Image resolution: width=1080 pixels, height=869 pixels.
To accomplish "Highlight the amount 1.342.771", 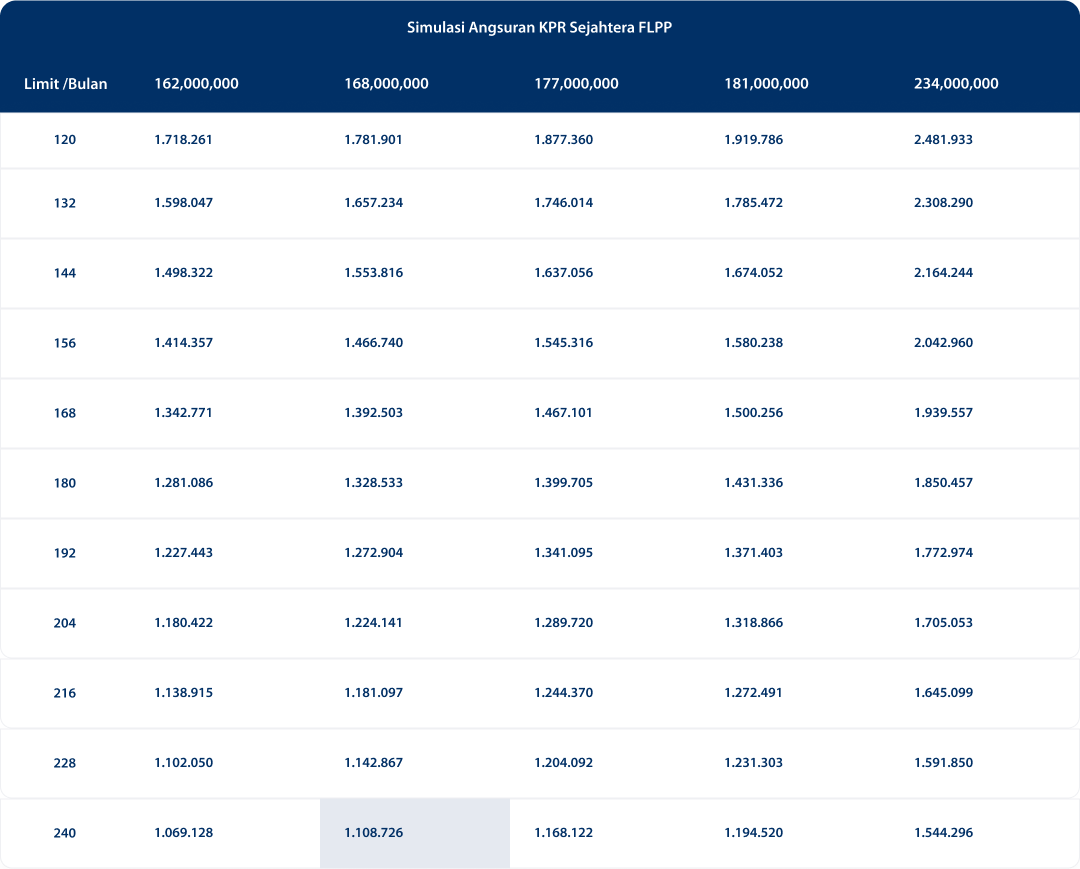I will pos(183,413).
